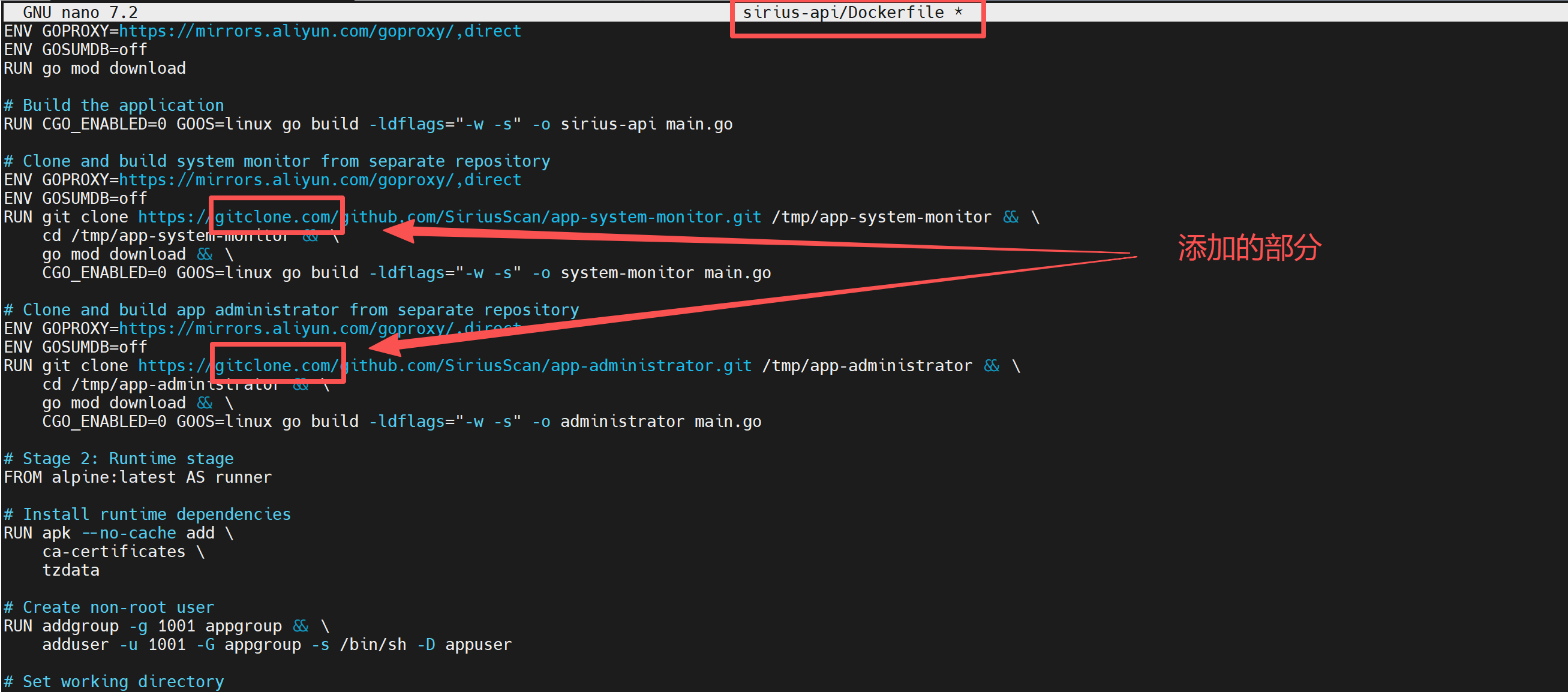The image size is (1568, 692).
Task: Click the GNU nano 7.2 version label
Action: (x=80, y=13)
